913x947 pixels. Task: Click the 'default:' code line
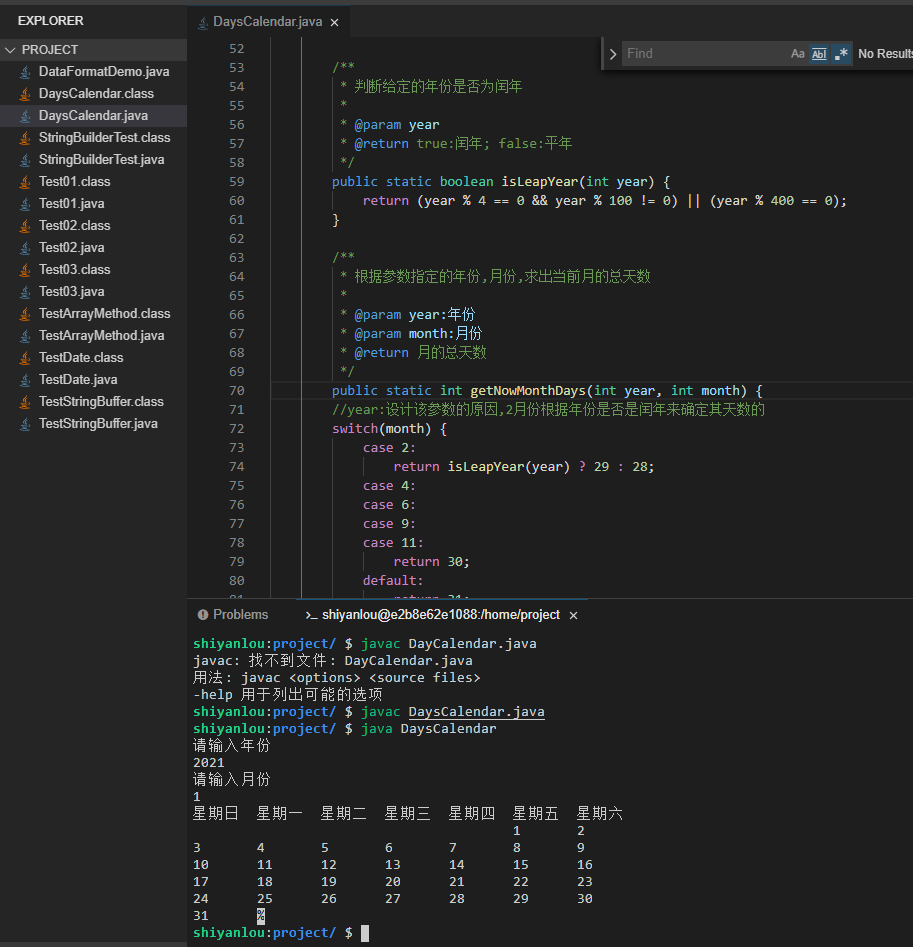393,580
